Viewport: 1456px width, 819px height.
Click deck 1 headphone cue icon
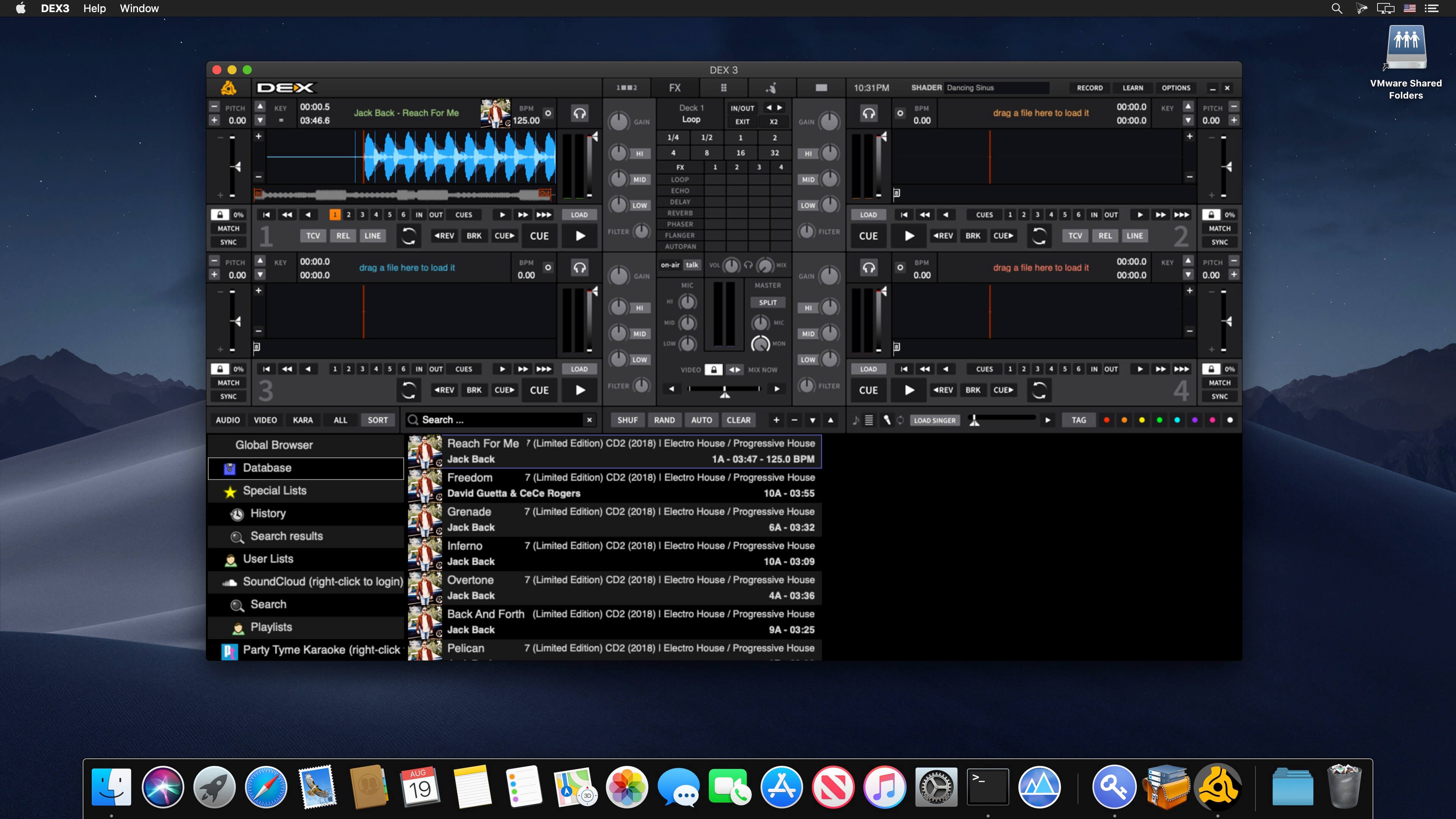tap(579, 113)
